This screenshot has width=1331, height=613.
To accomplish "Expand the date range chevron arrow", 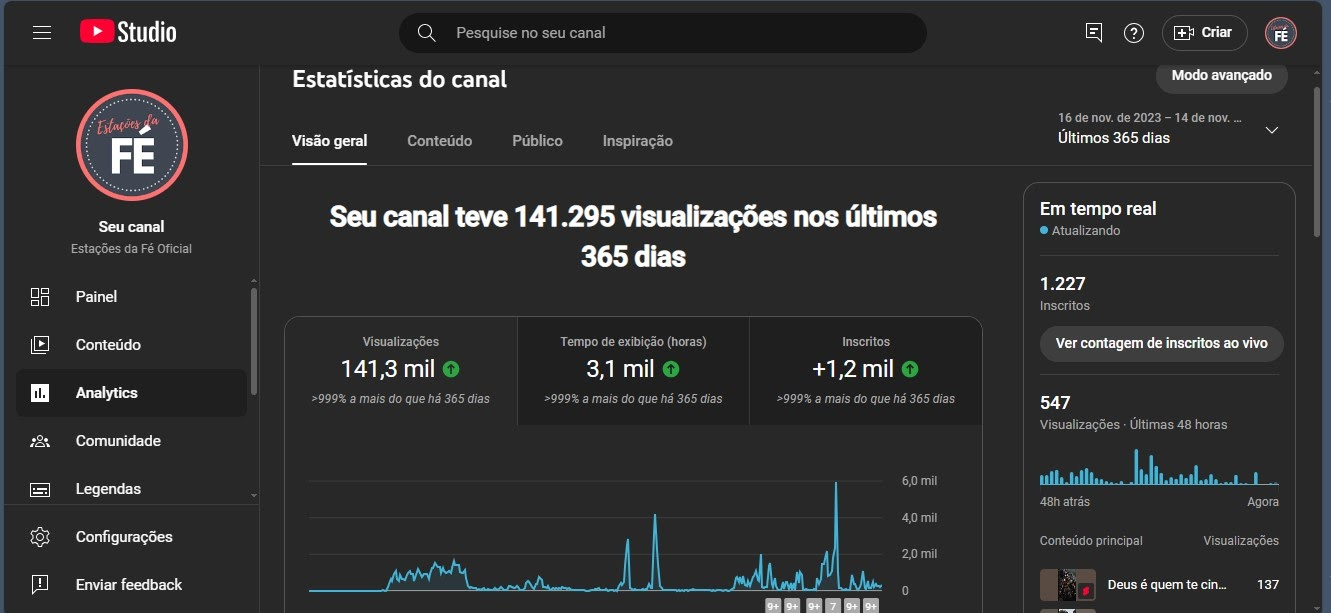I will click(1271, 130).
